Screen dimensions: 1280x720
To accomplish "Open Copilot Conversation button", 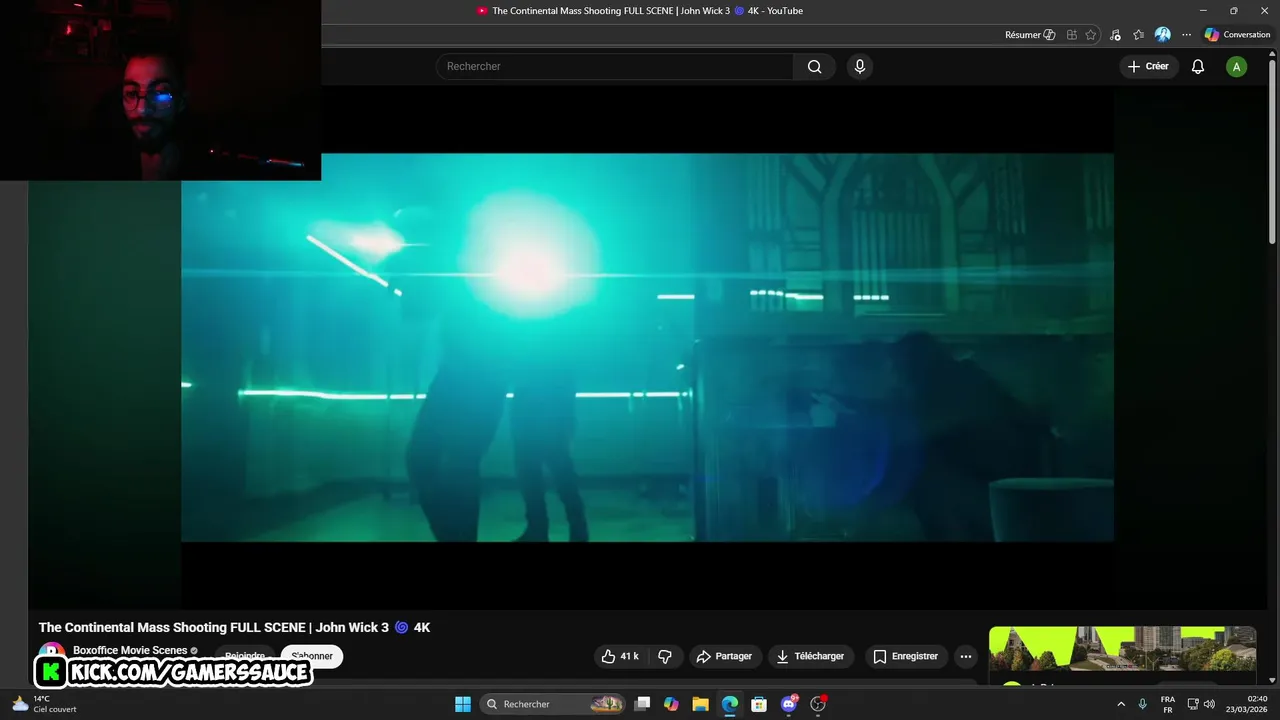I will pos(1237,35).
